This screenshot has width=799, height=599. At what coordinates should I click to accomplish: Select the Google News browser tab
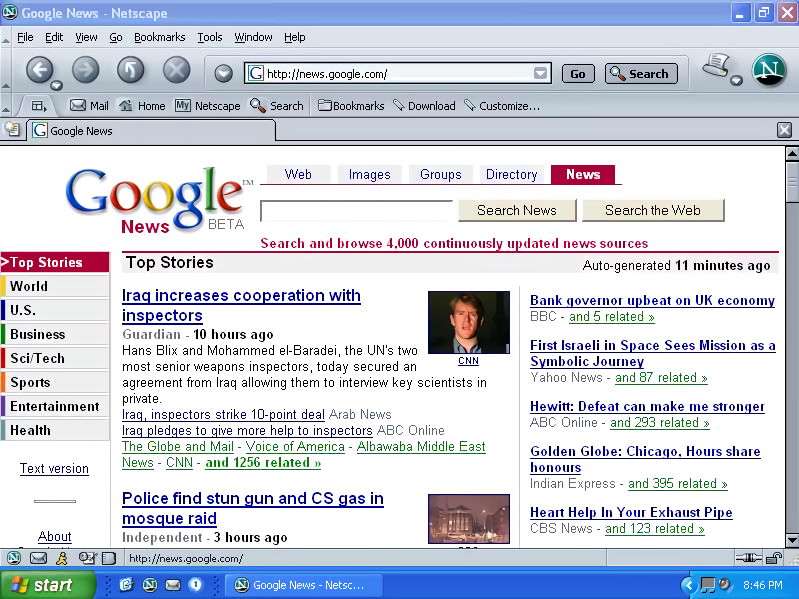[151, 131]
